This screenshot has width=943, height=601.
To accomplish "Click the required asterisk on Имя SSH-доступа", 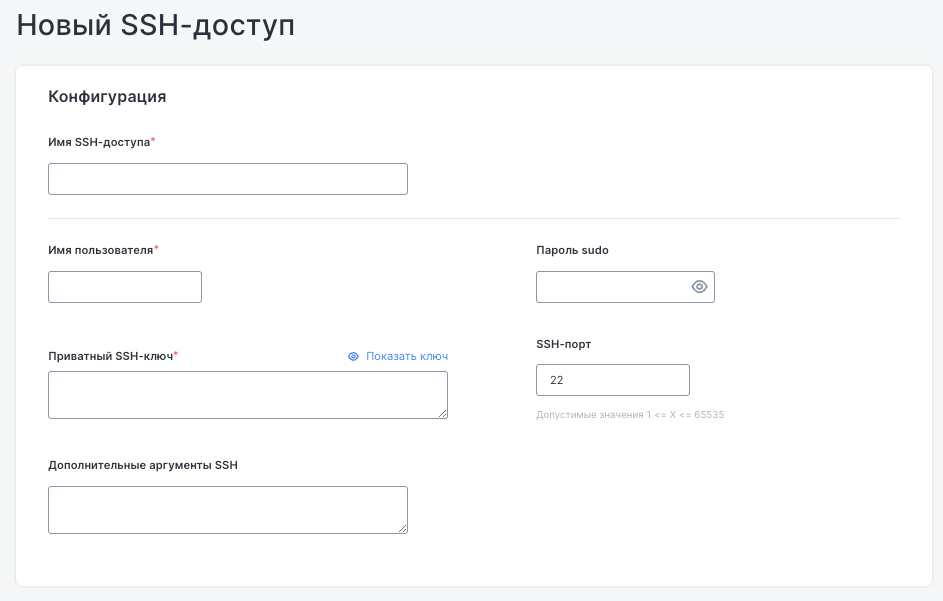I will [x=152, y=138].
